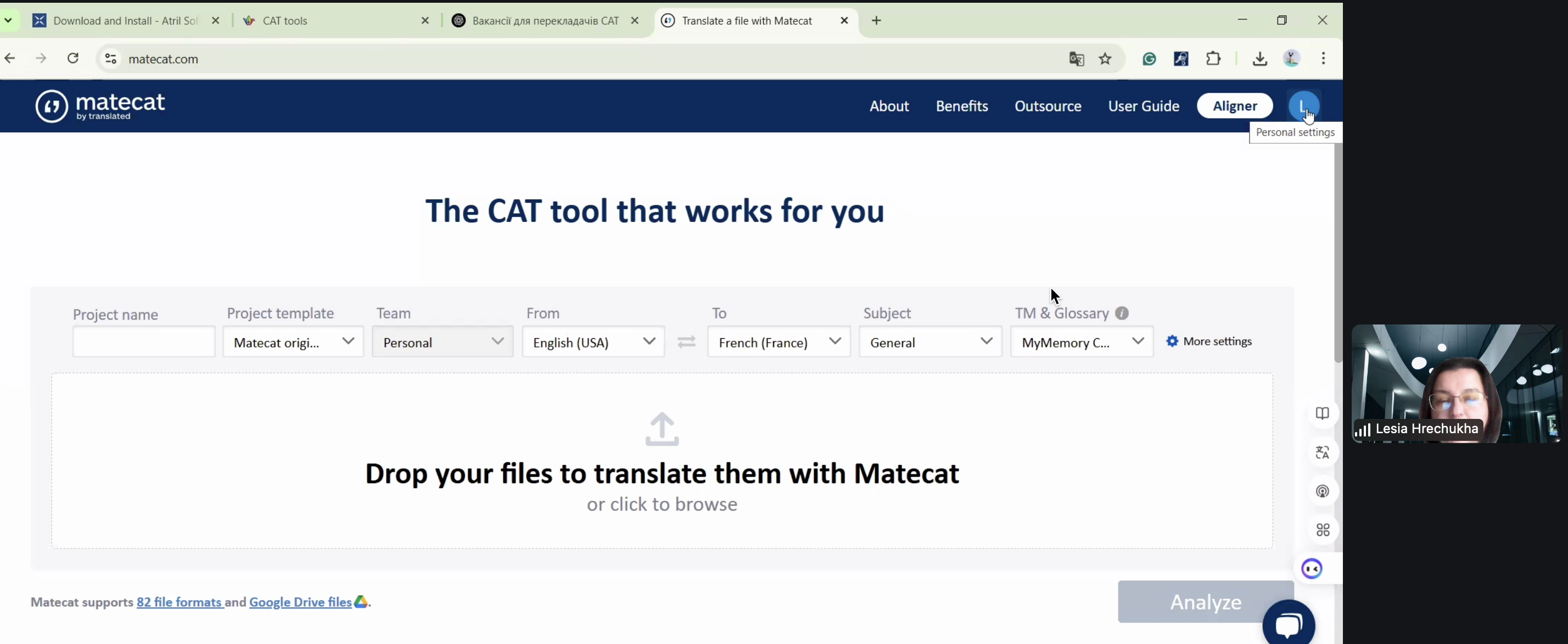The image size is (1568, 644).
Task: Click the upload arrow icon
Action: (x=662, y=429)
